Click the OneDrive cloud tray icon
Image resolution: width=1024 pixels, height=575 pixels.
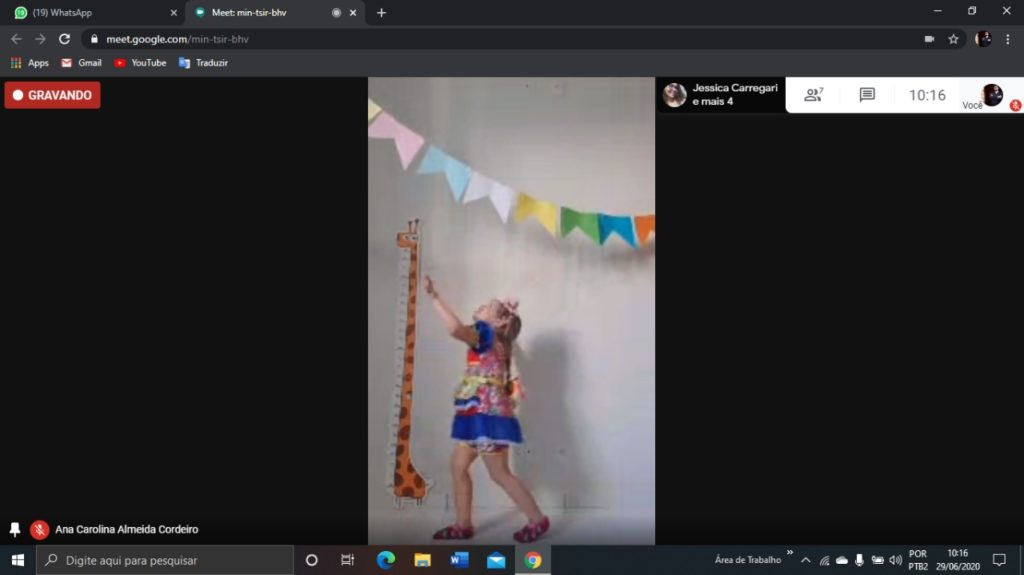click(842, 560)
